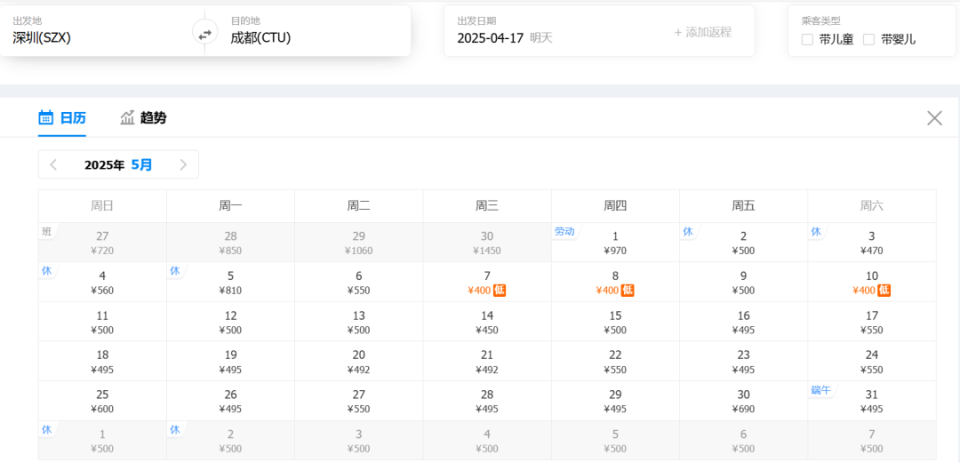Switch to the 日历 tab
Screen dimensions: 960x463
tap(62, 118)
